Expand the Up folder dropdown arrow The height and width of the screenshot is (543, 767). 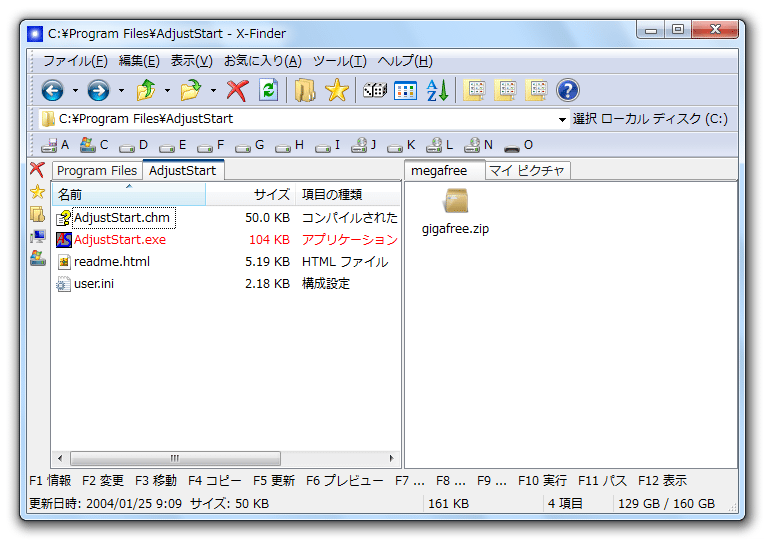(167, 90)
